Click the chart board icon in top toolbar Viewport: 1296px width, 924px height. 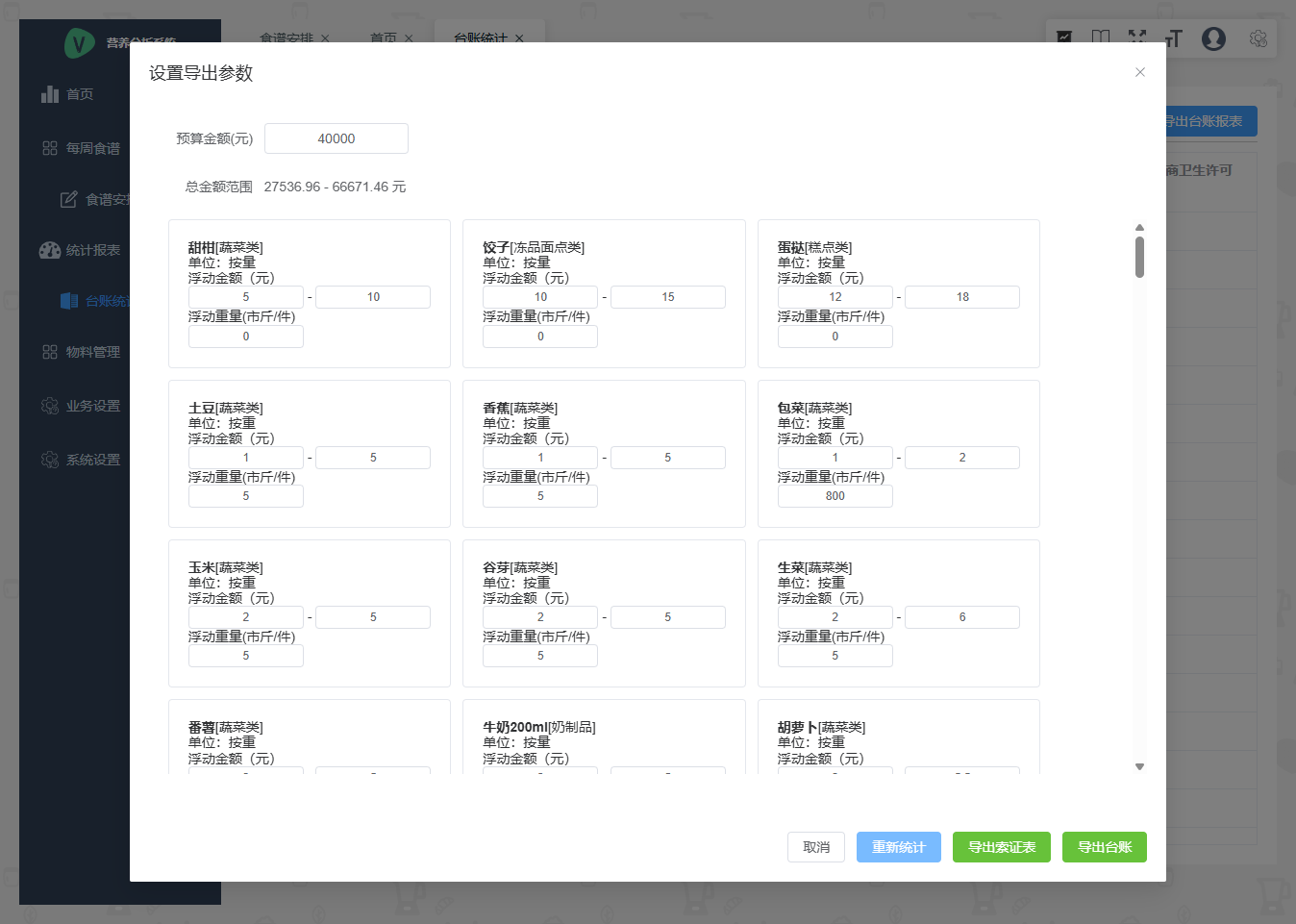click(1064, 37)
